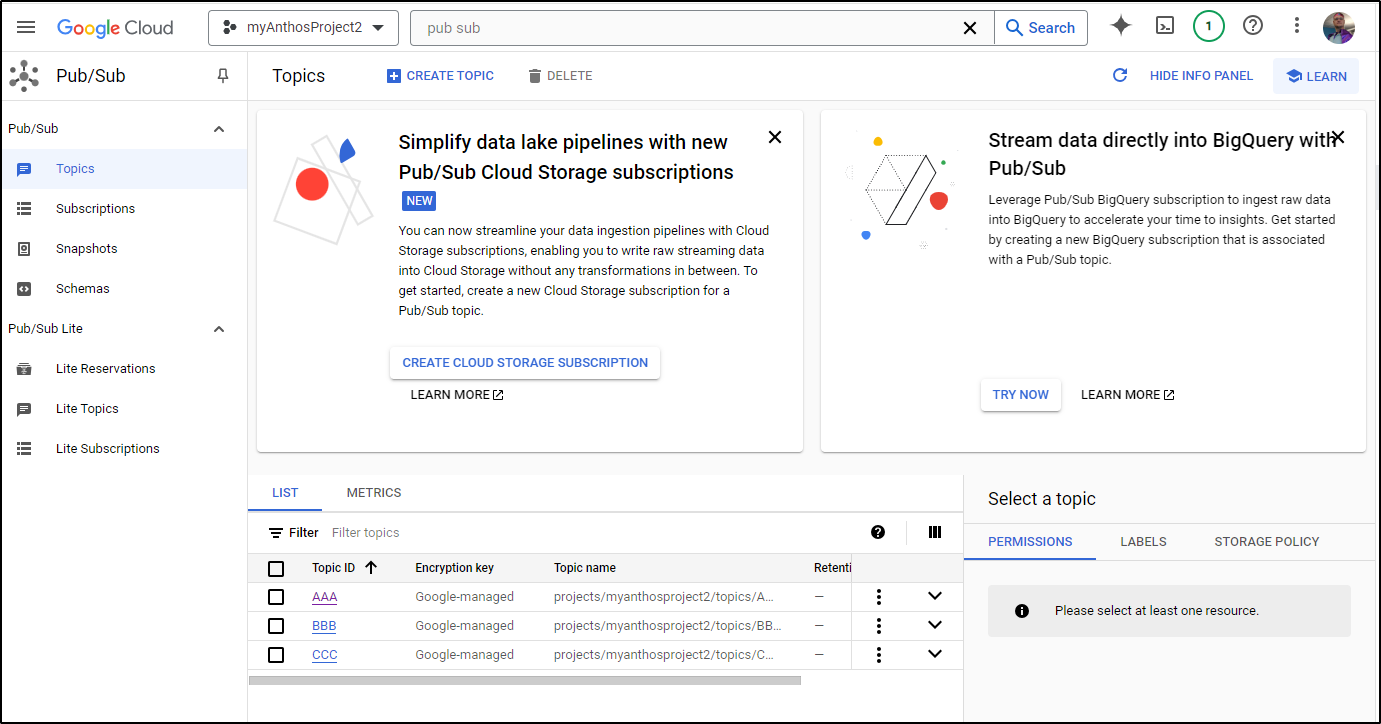Click CREATE TOPIC button

pyautogui.click(x=440, y=76)
